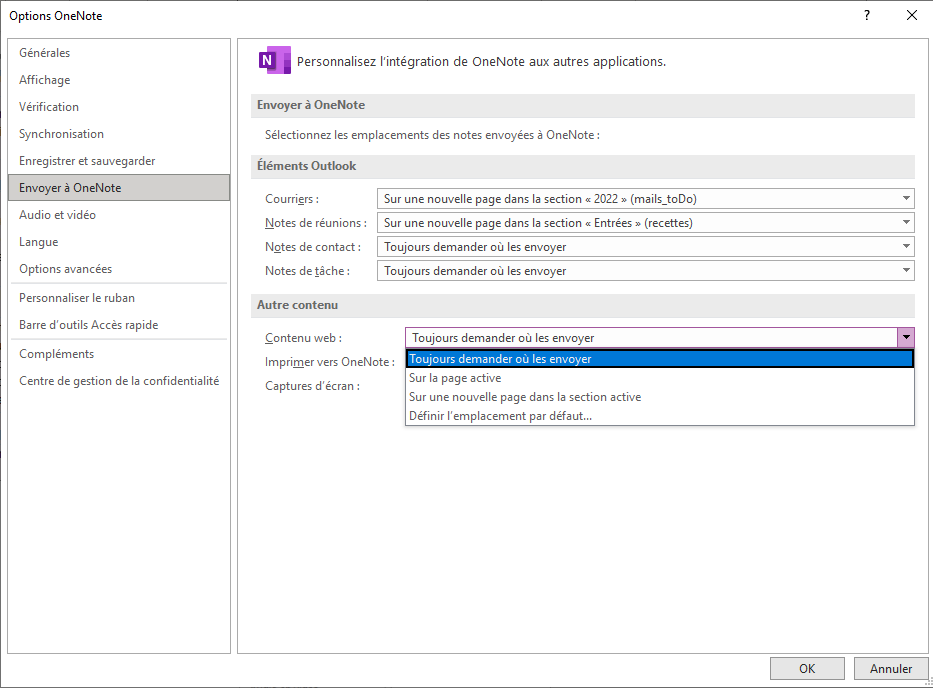The height and width of the screenshot is (688, 933).
Task: Click the help question mark icon
Action: click(x=867, y=15)
